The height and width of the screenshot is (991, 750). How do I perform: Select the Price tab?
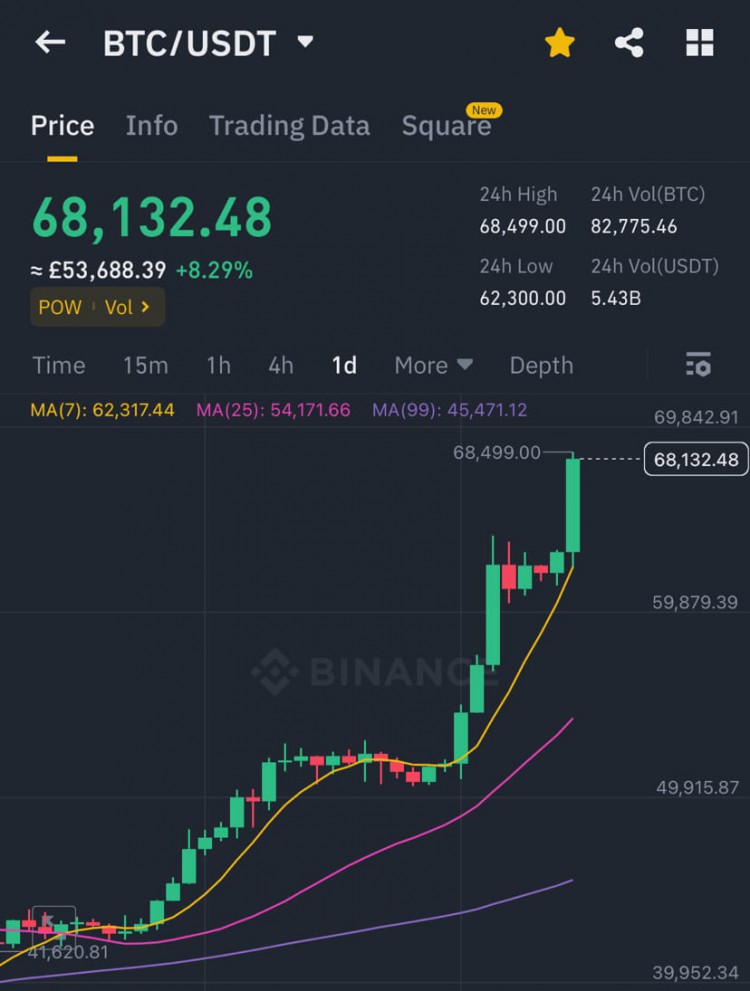(x=63, y=125)
